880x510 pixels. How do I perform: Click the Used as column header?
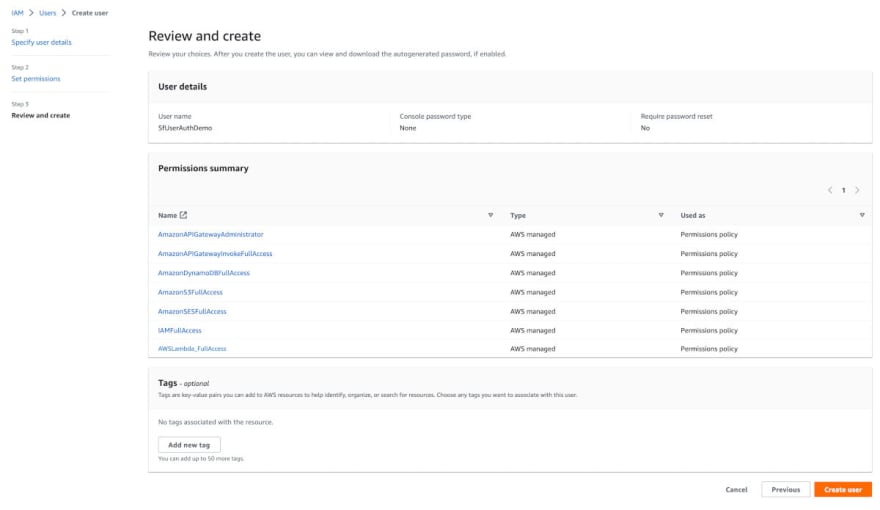pos(693,215)
